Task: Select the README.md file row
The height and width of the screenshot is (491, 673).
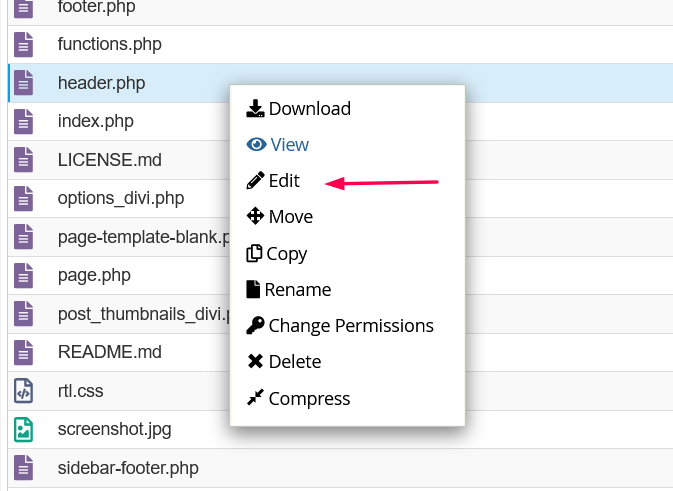Action: coord(340,352)
